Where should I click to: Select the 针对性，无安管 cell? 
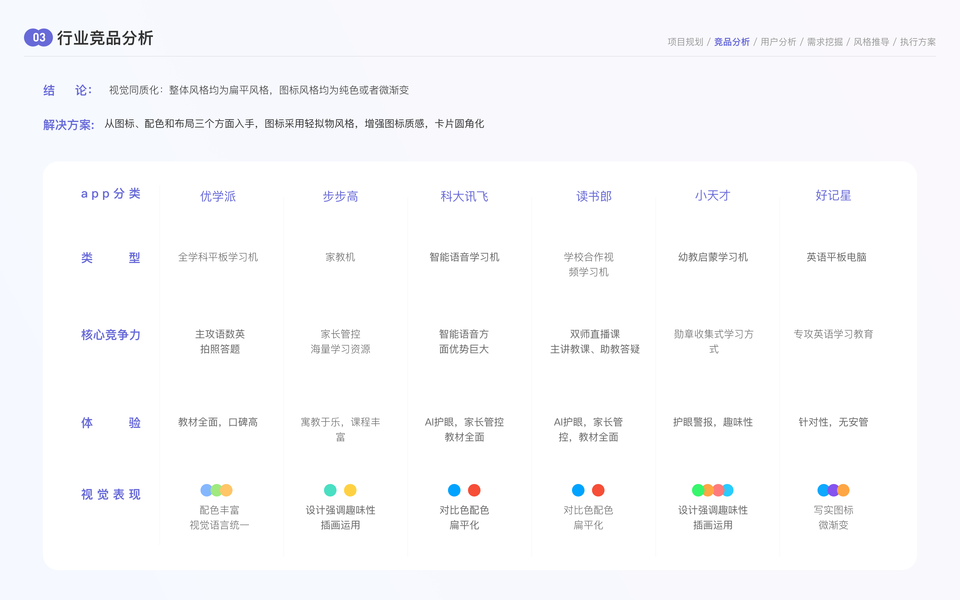click(833, 422)
